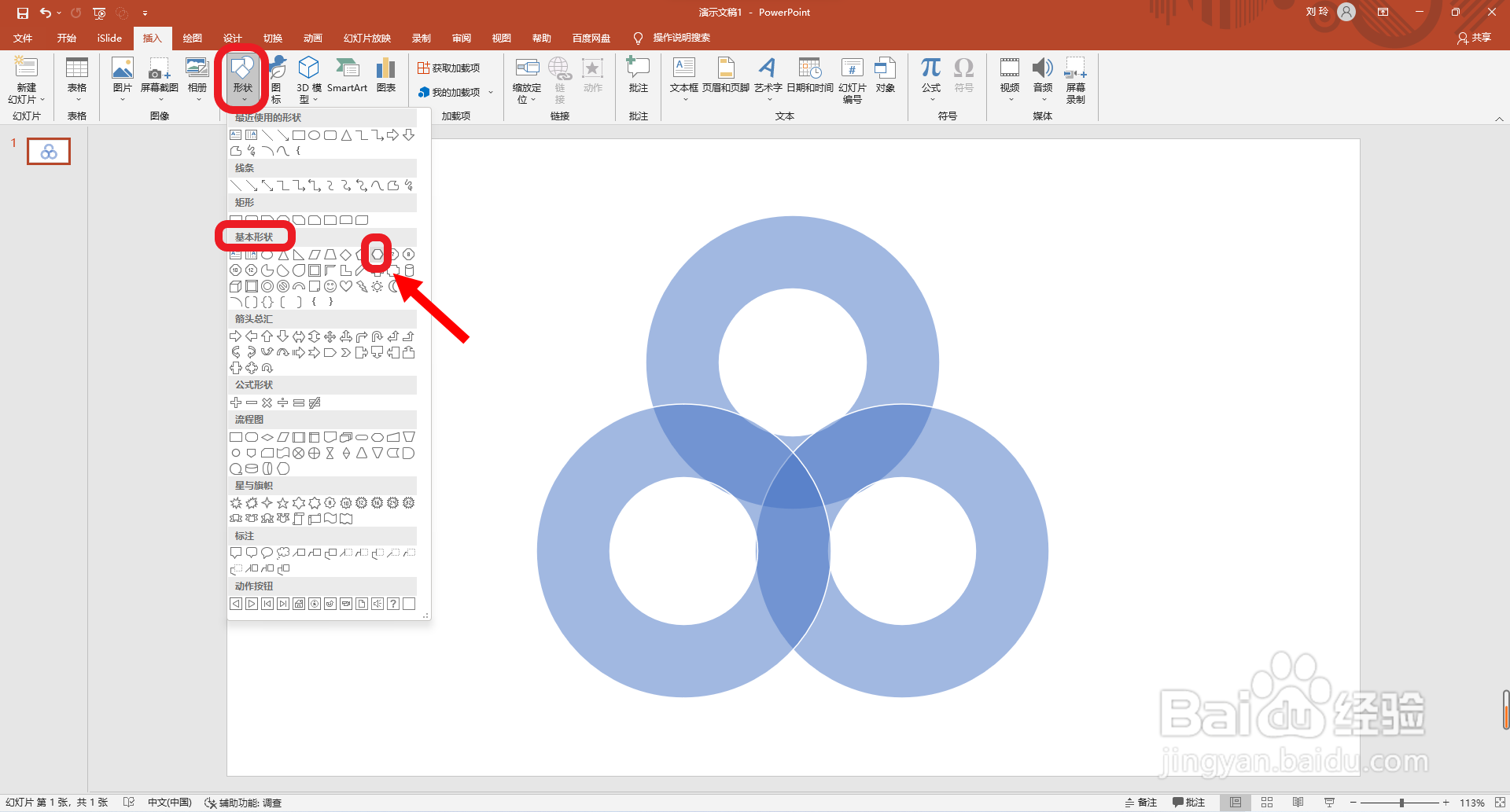Select the Home action button shape
The height and width of the screenshot is (812, 1510).
click(x=299, y=604)
